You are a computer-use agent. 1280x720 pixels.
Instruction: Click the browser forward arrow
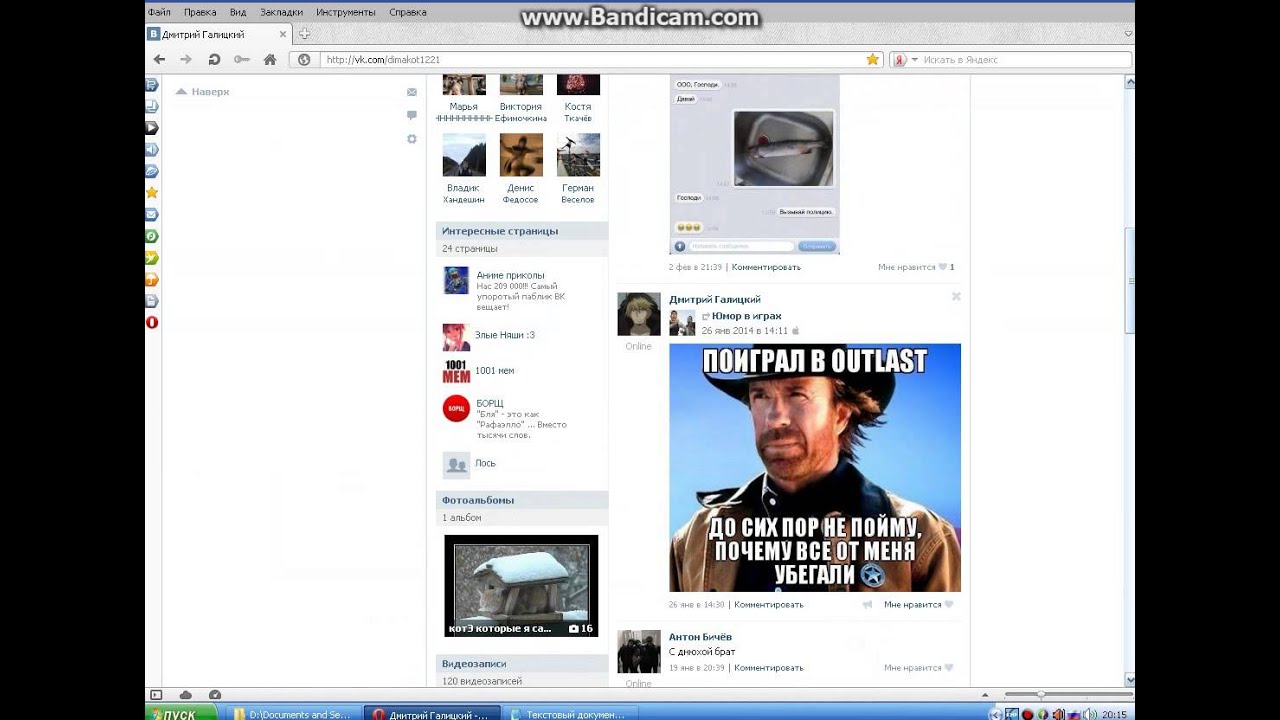pos(186,60)
